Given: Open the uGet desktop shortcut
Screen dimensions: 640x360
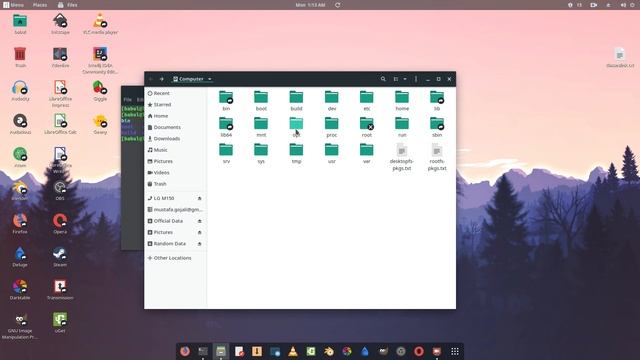Looking at the screenshot, I should click(x=60, y=323).
